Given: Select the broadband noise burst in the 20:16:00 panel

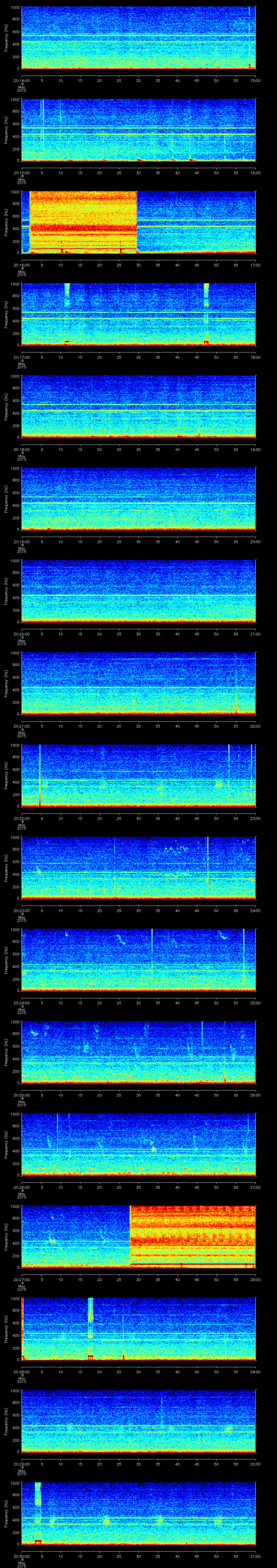Looking at the screenshot, I should pyautogui.click(x=83, y=223).
